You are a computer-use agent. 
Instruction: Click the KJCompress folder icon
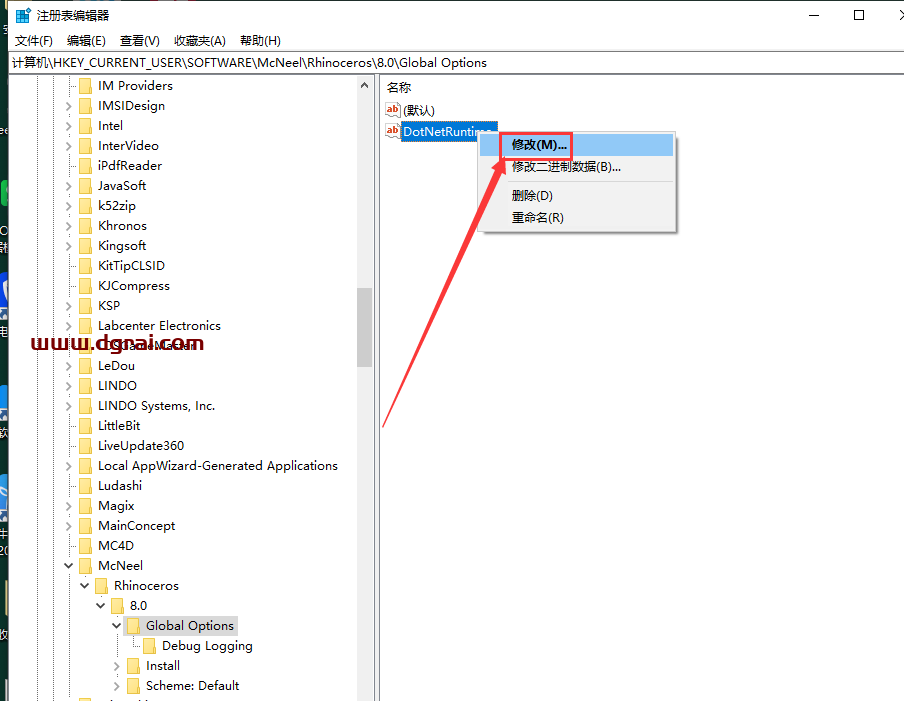point(85,286)
